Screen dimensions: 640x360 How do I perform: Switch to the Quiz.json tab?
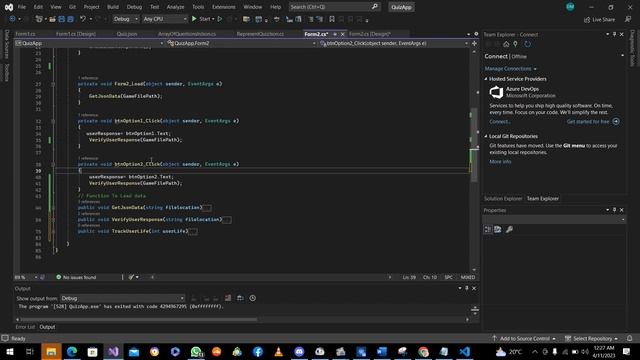click(127, 34)
